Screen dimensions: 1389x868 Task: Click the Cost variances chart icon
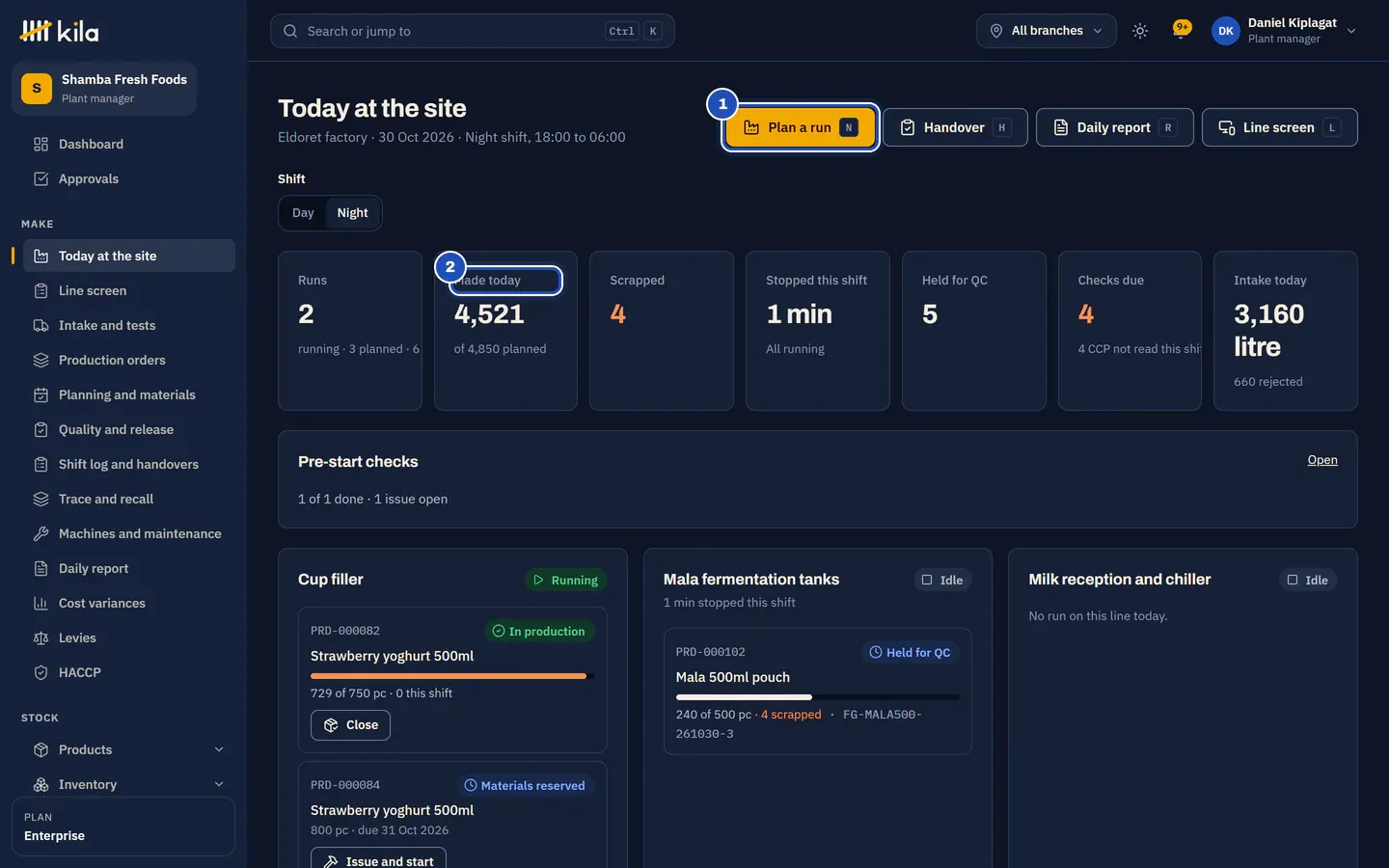point(41,603)
